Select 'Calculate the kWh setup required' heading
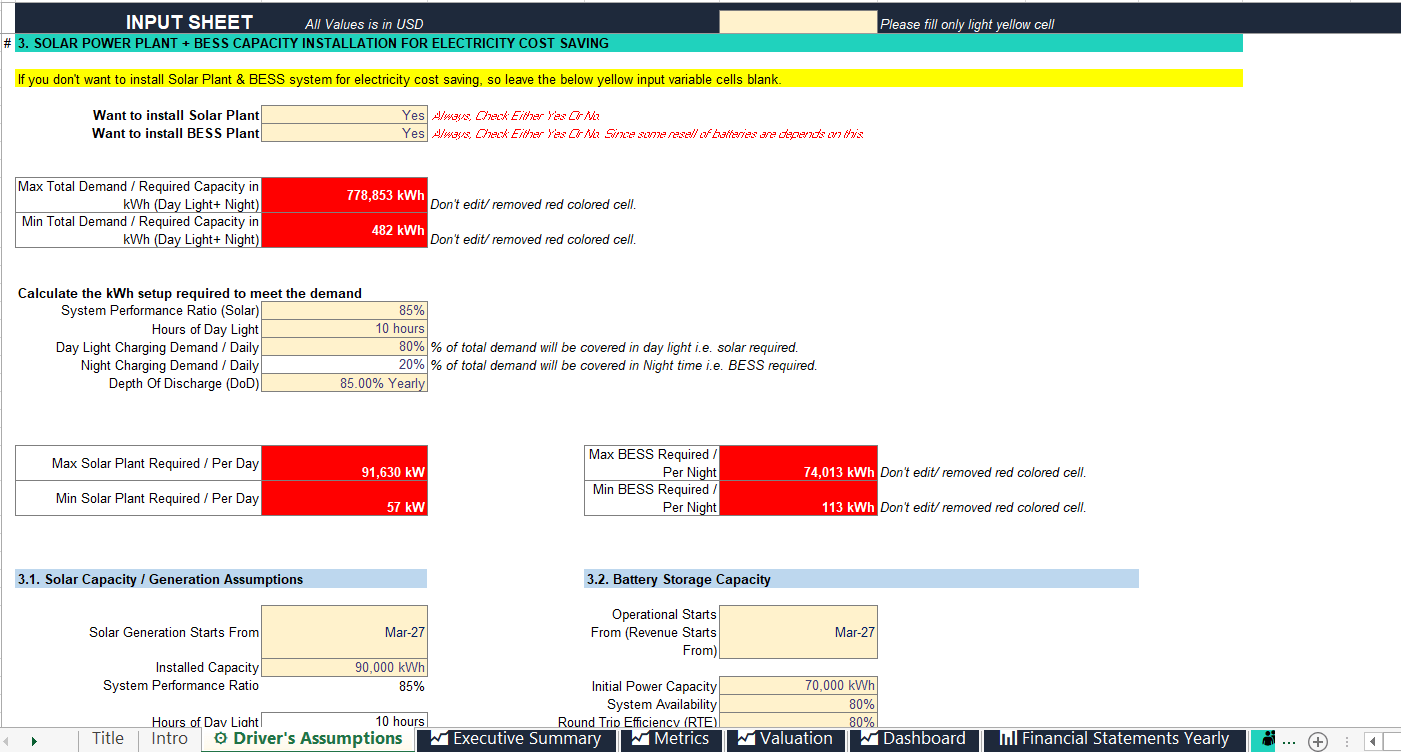The width and height of the screenshot is (1401, 752). (x=190, y=293)
